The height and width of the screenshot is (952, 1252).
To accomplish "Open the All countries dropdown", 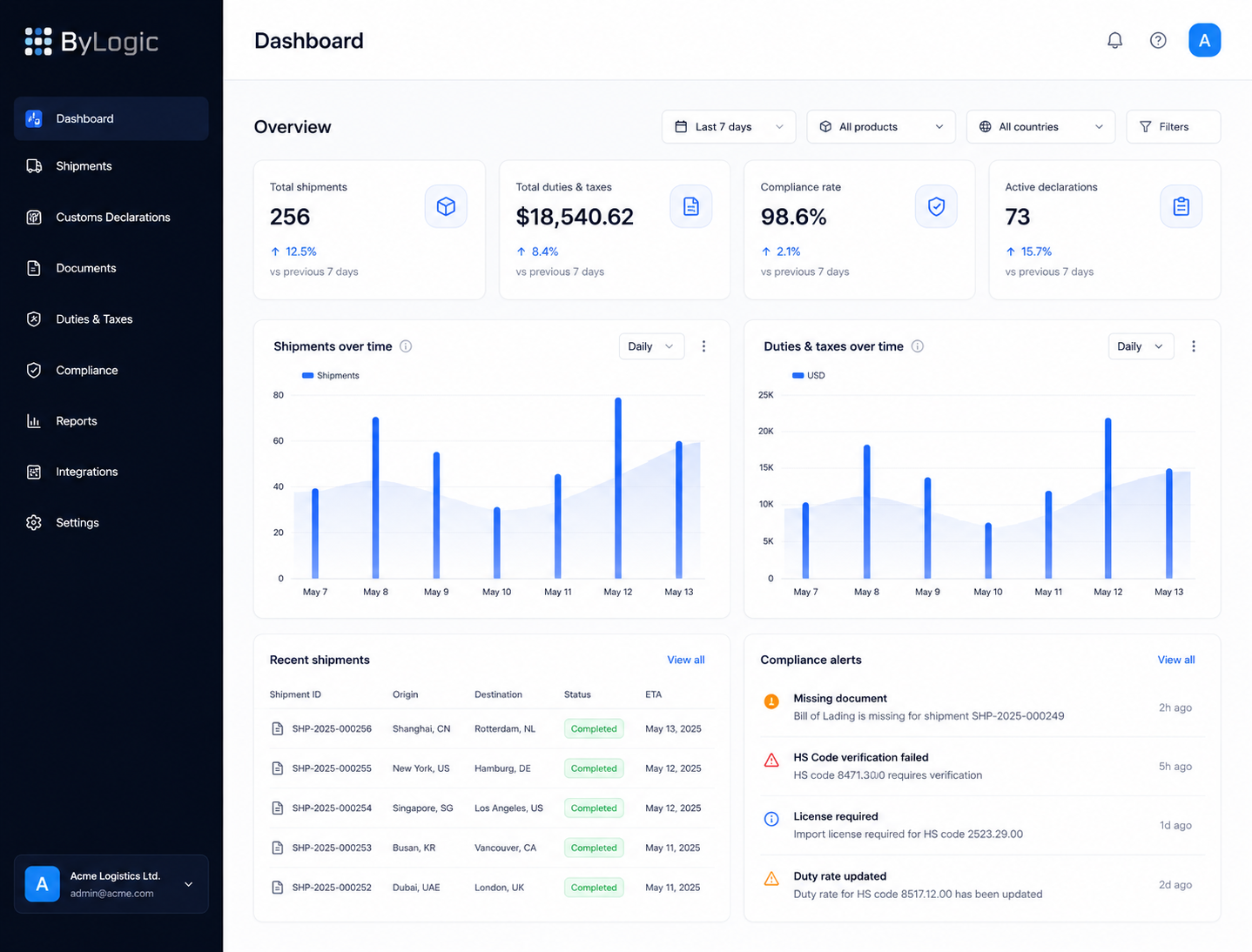I will tap(1041, 127).
